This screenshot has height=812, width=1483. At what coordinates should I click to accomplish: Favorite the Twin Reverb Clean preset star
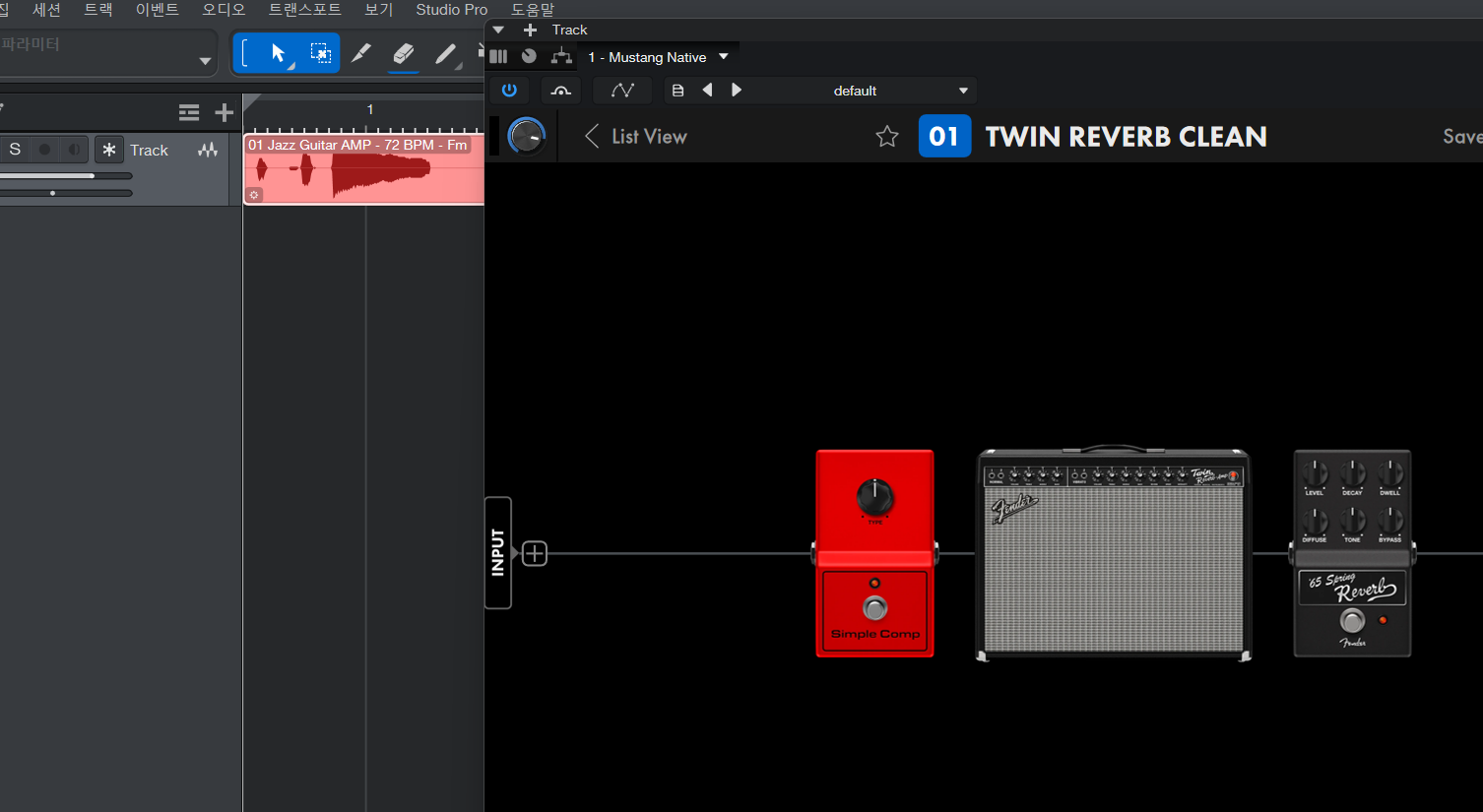click(887, 137)
